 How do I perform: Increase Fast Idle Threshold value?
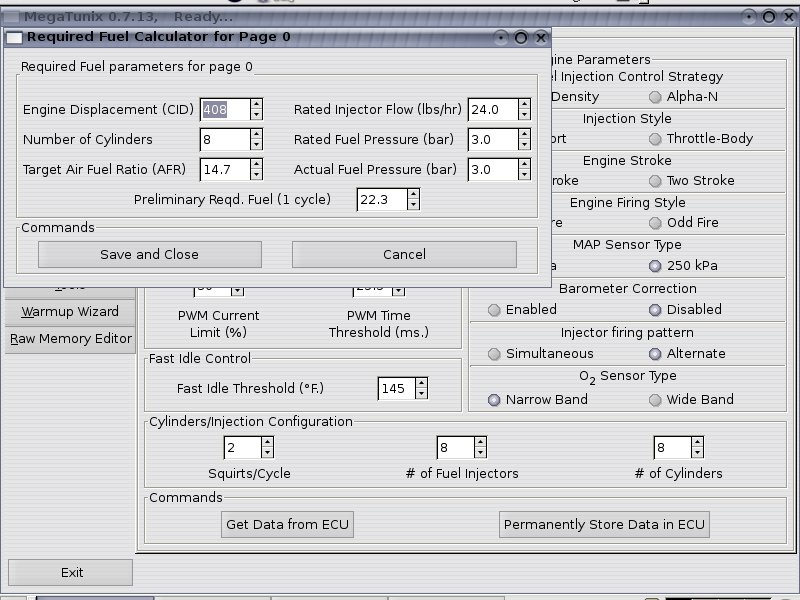coord(421,384)
